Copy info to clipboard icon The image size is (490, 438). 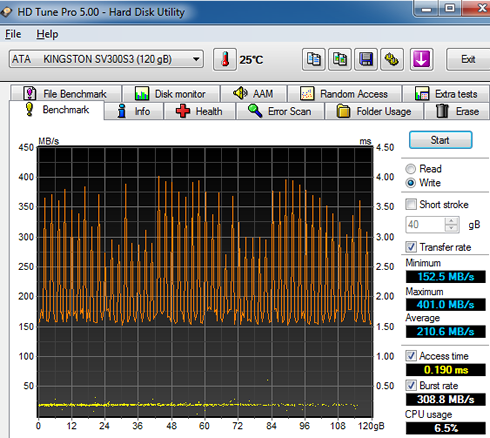[313, 60]
